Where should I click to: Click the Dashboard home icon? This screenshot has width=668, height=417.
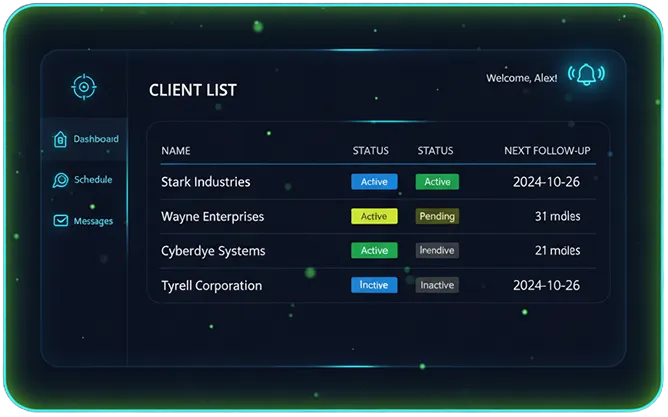point(60,139)
